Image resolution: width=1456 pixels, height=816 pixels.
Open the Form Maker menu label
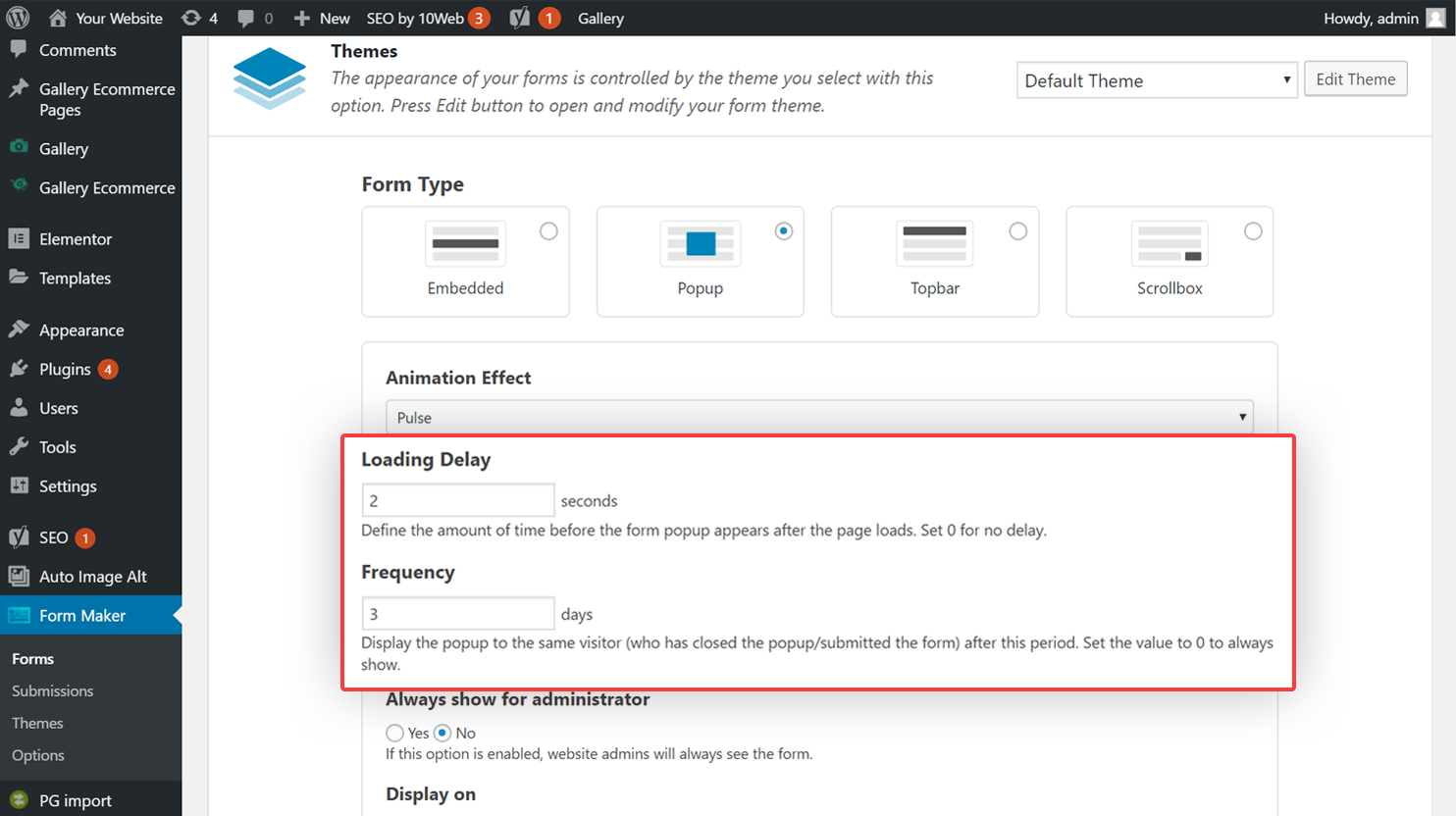point(82,616)
